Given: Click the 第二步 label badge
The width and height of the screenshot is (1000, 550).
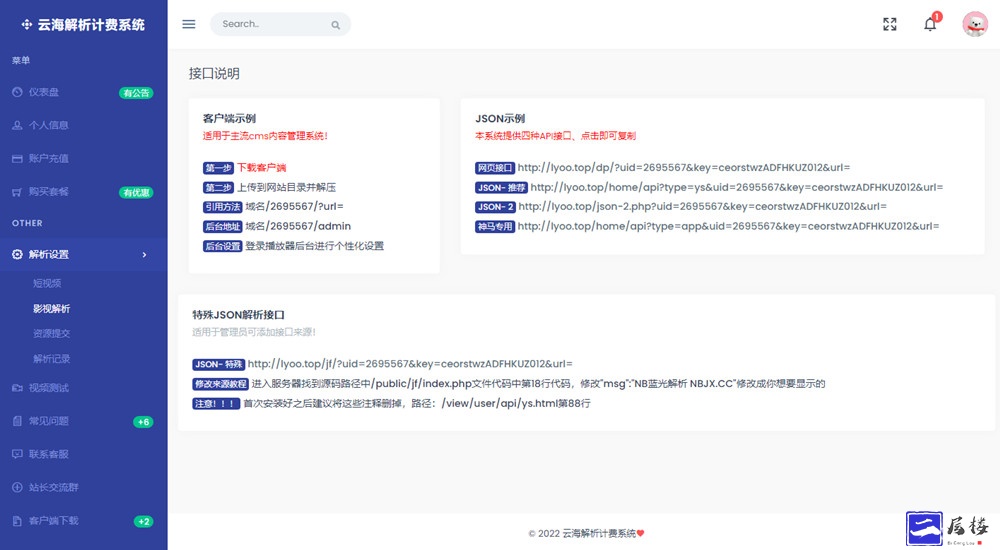Looking at the screenshot, I should (x=219, y=188).
